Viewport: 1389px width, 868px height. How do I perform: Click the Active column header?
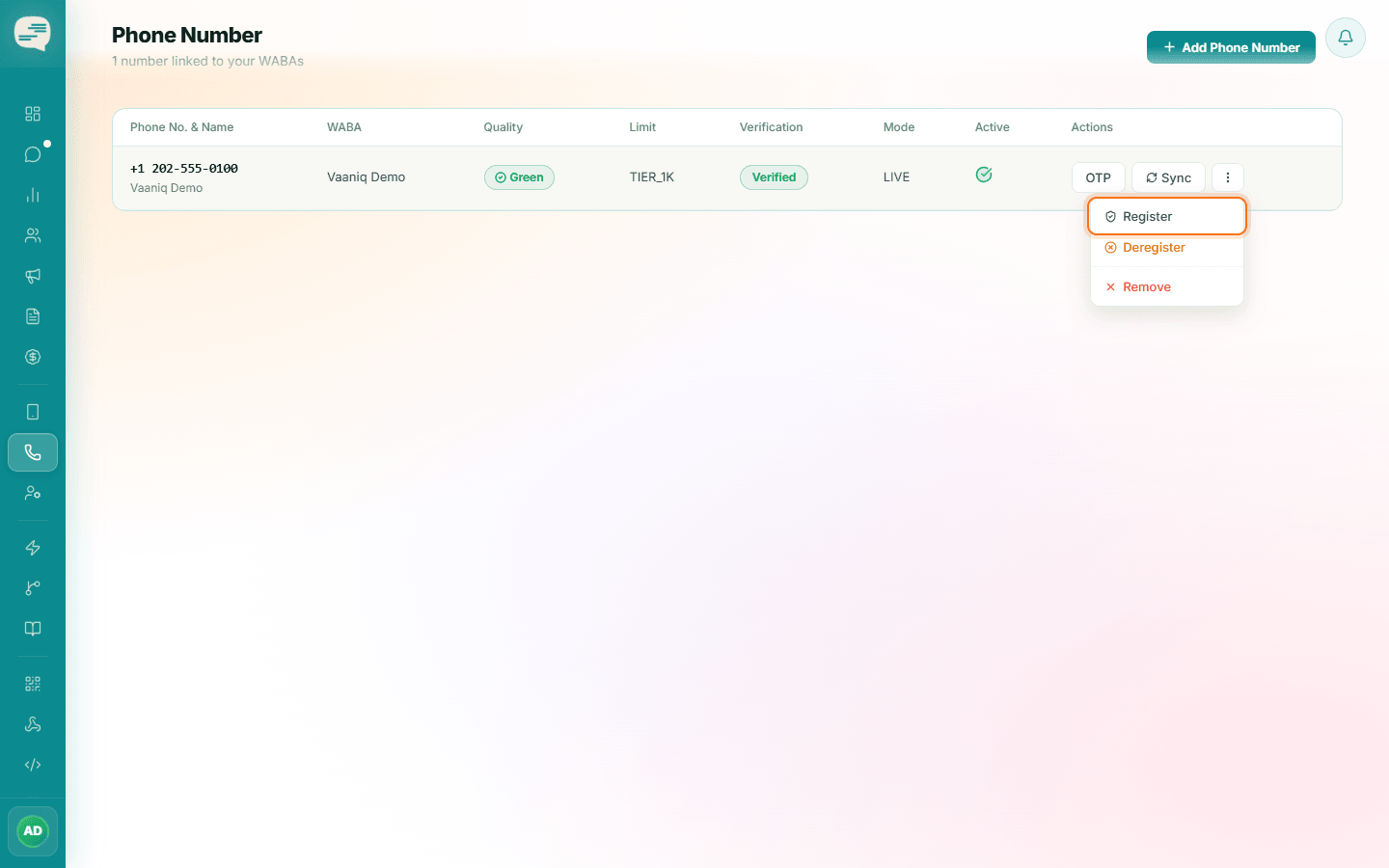coord(993,127)
